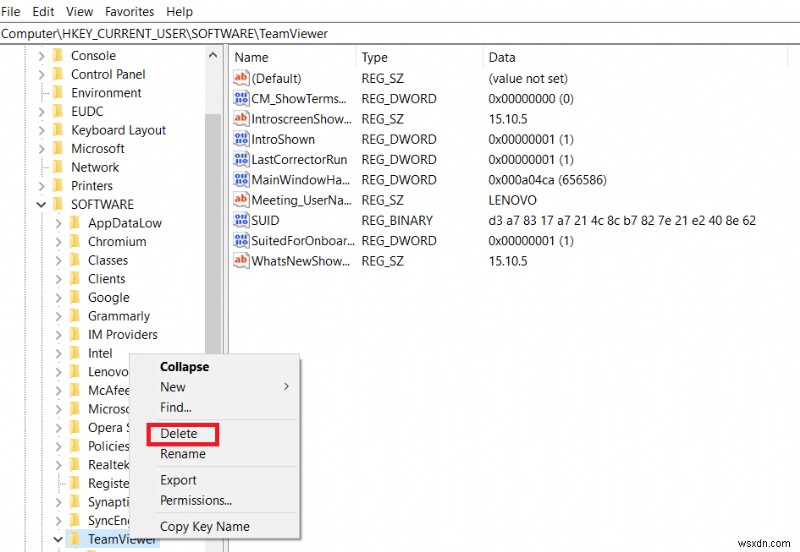
Task: Select the Google key name
Action: pos(109,297)
